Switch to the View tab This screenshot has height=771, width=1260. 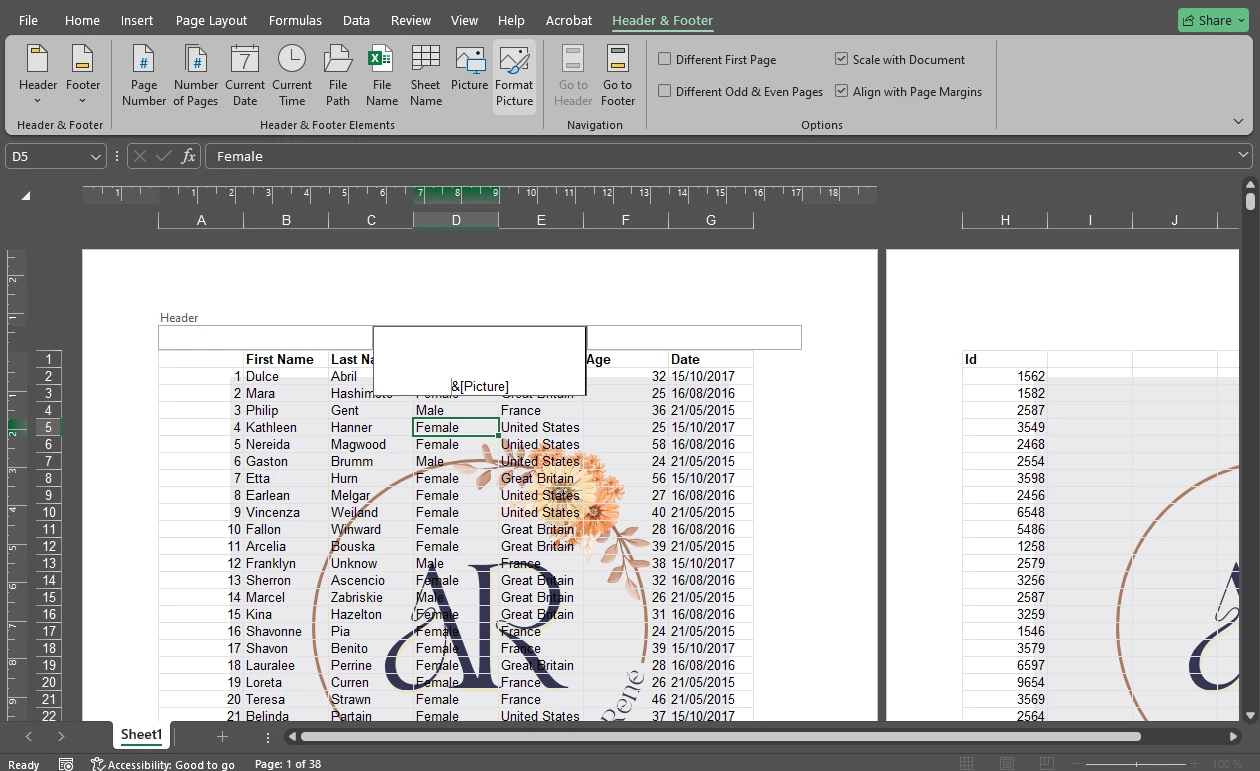(464, 20)
